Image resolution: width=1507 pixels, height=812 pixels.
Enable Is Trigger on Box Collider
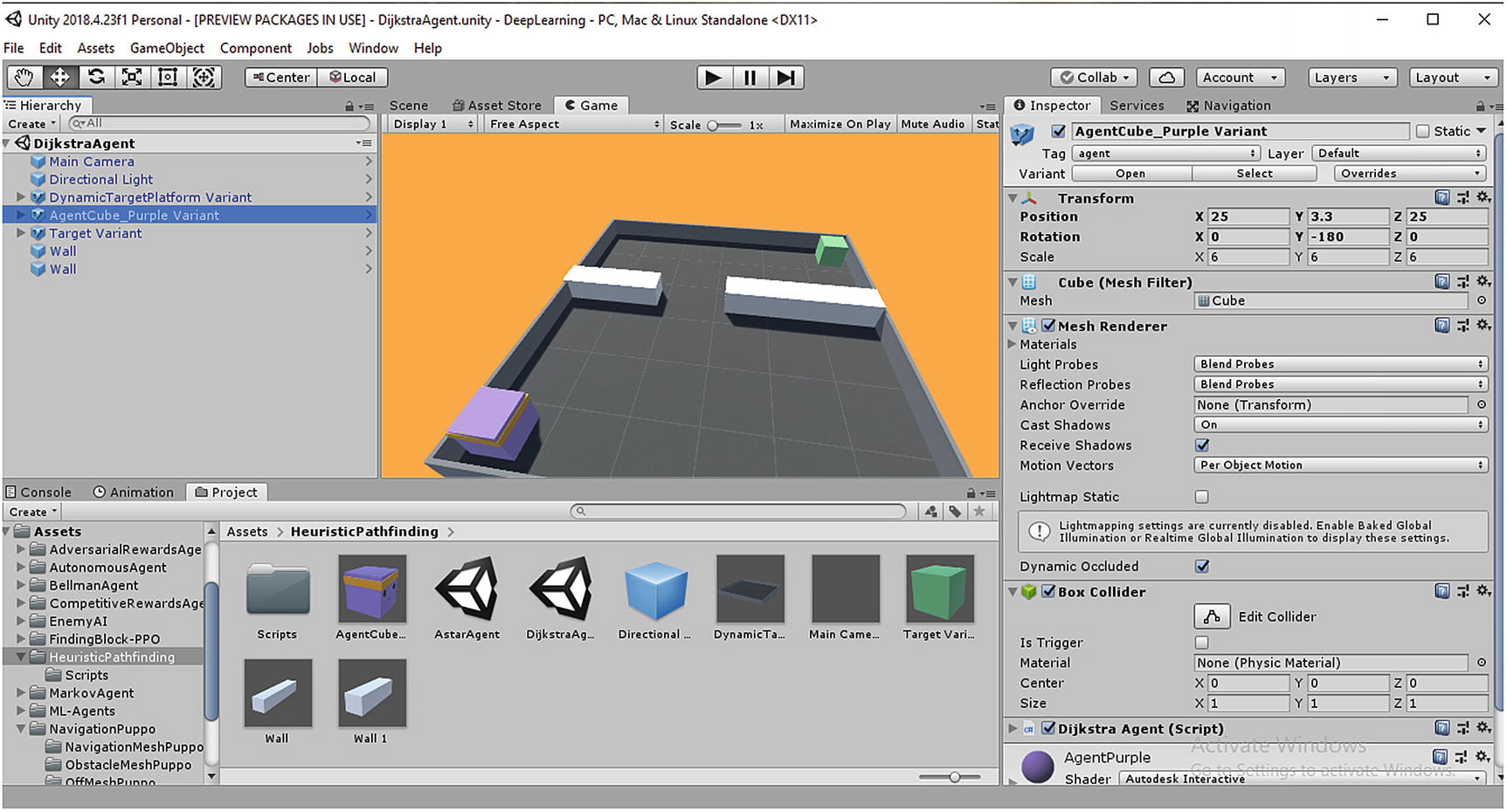tap(1202, 643)
